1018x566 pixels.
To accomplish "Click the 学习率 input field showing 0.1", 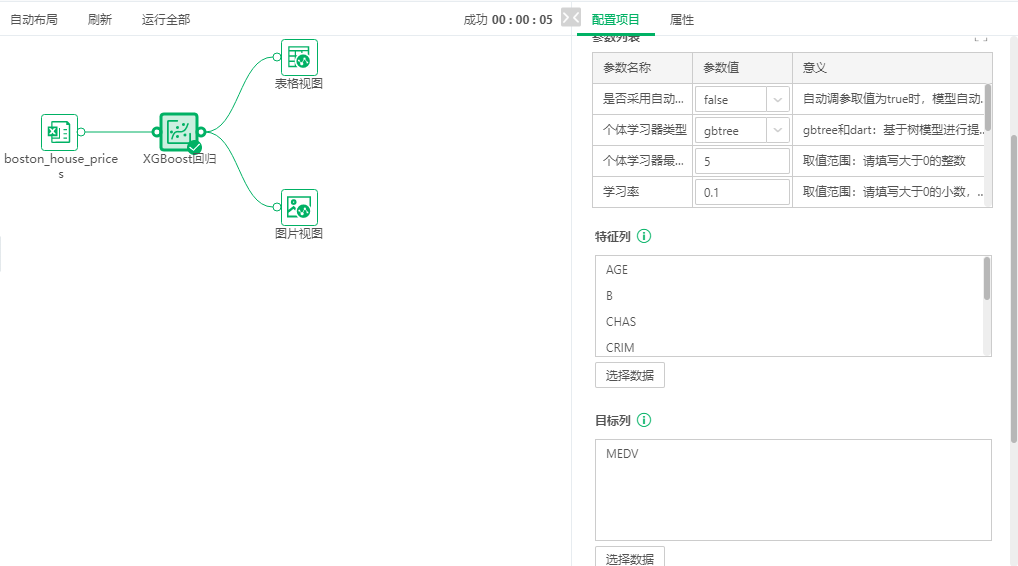I will coord(742,192).
